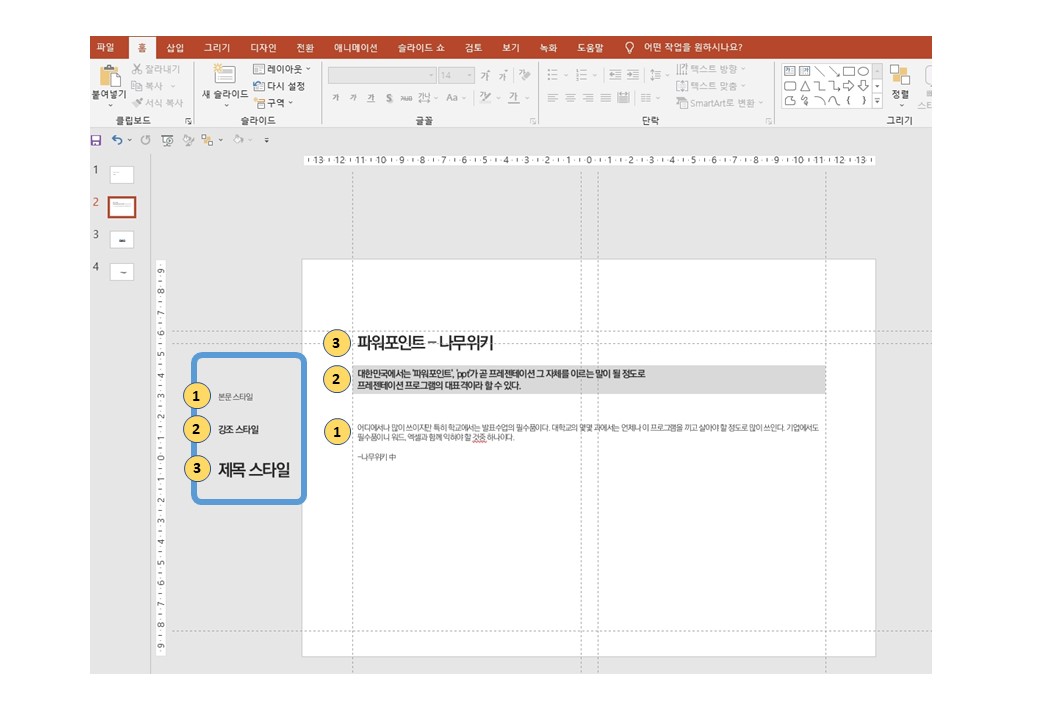Switch to the Design (디자인) tab

tap(263, 48)
